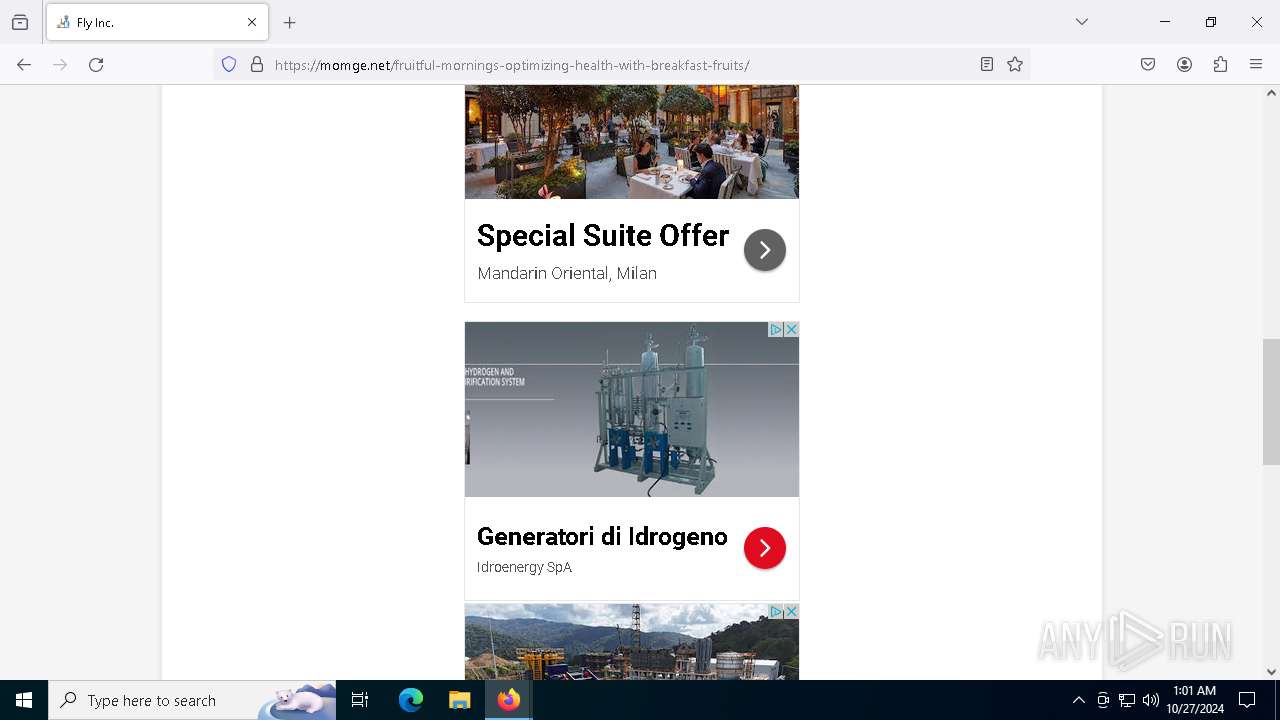The image size is (1280, 720).
Task: Show hidden system tray icons
Action: (x=1078, y=700)
